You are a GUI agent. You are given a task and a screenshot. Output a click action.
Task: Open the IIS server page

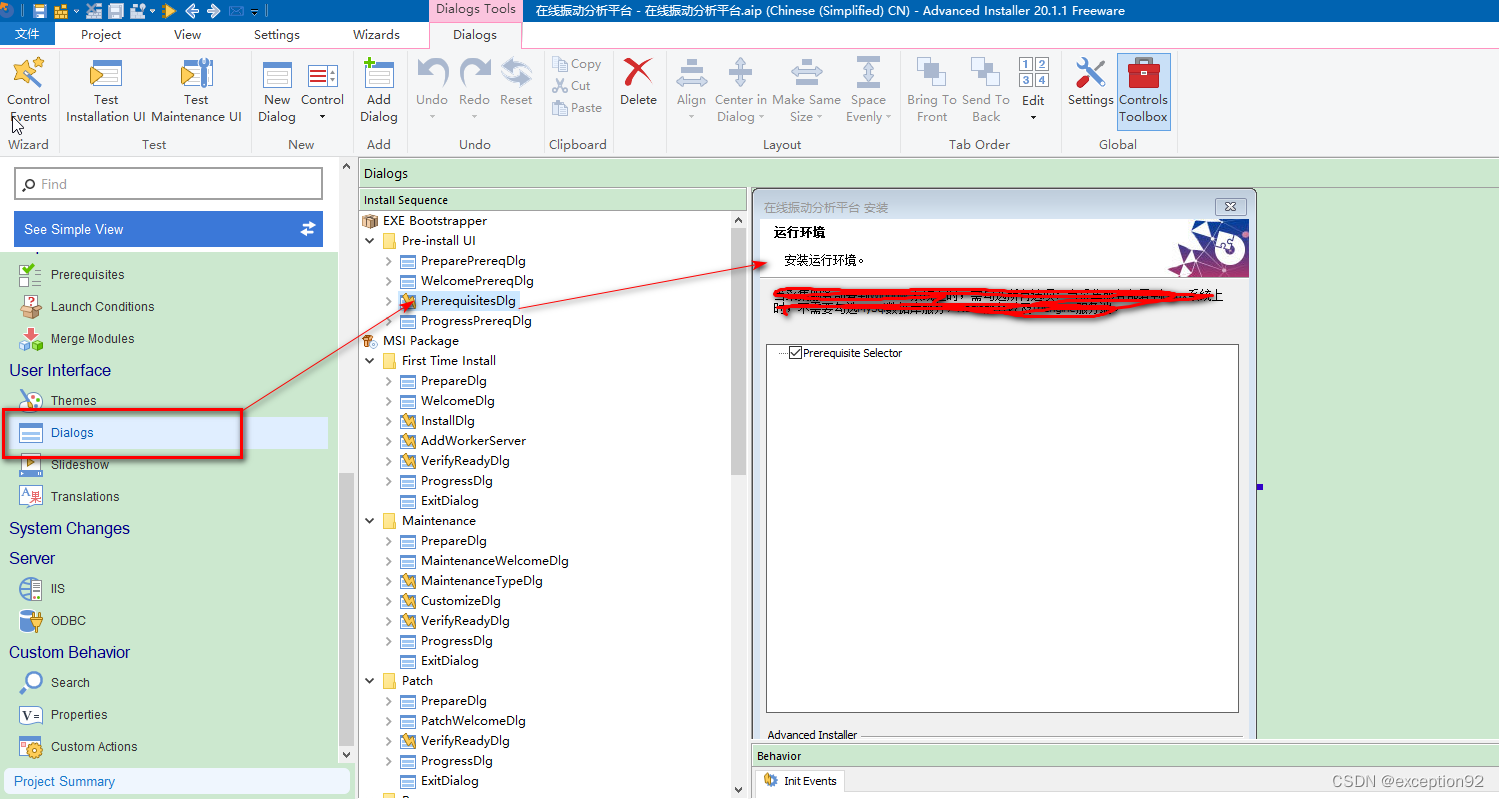58,588
